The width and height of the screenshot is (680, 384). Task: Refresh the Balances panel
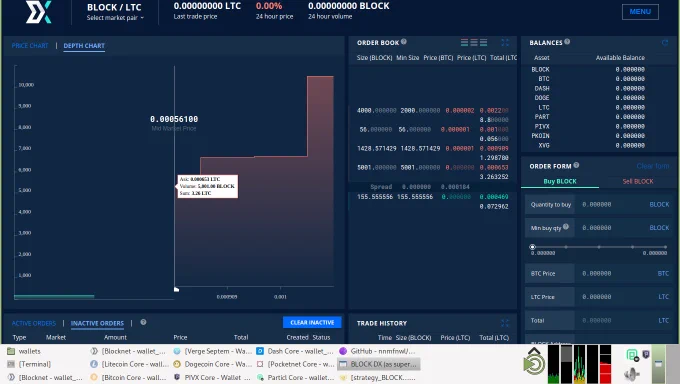click(x=665, y=42)
